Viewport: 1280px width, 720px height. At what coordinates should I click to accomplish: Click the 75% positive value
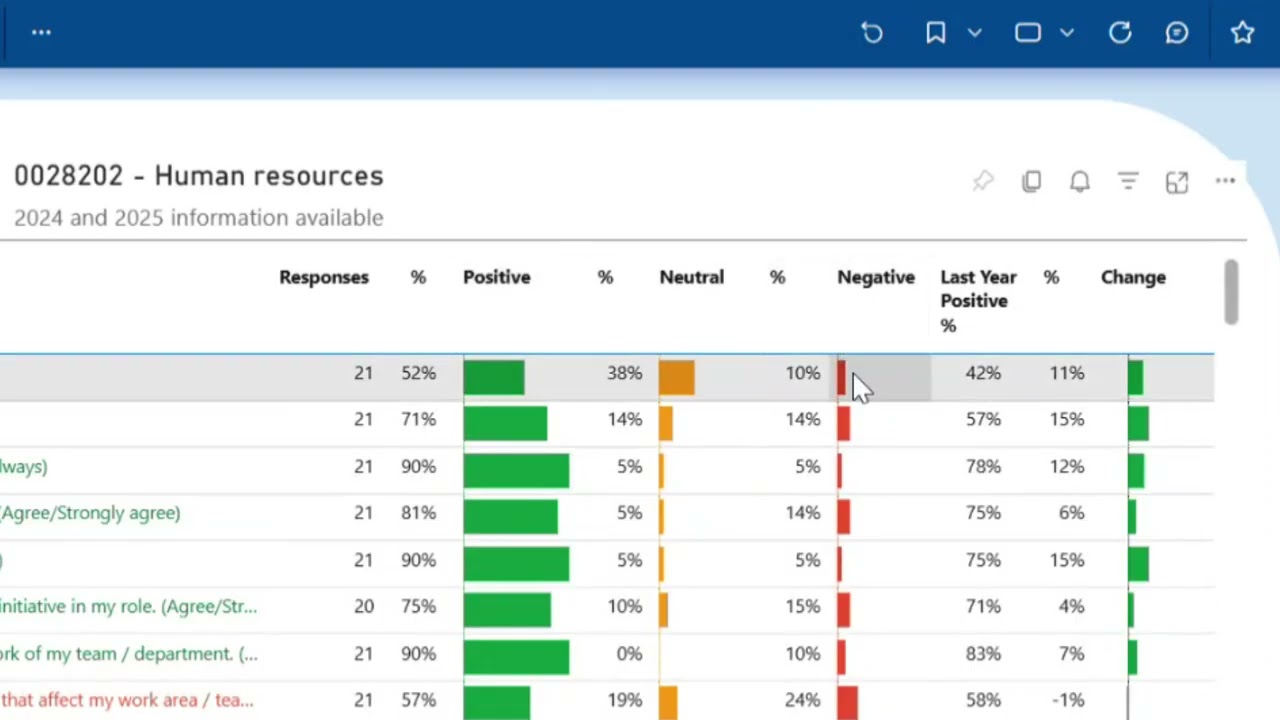click(419, 606)
